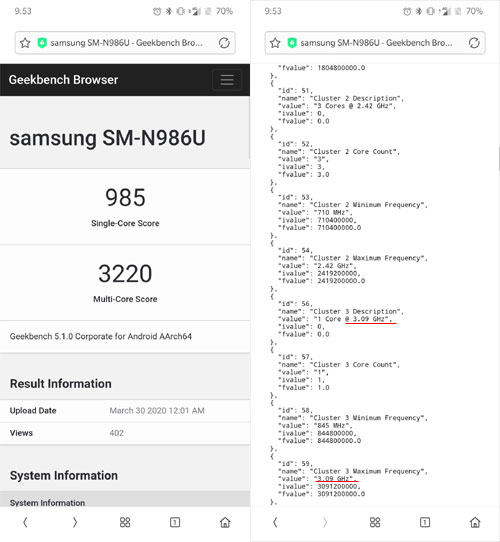Tap the 9:53 clock in right status bar
Viewport: 500px width, 542px height.
[x=273, y=11]
